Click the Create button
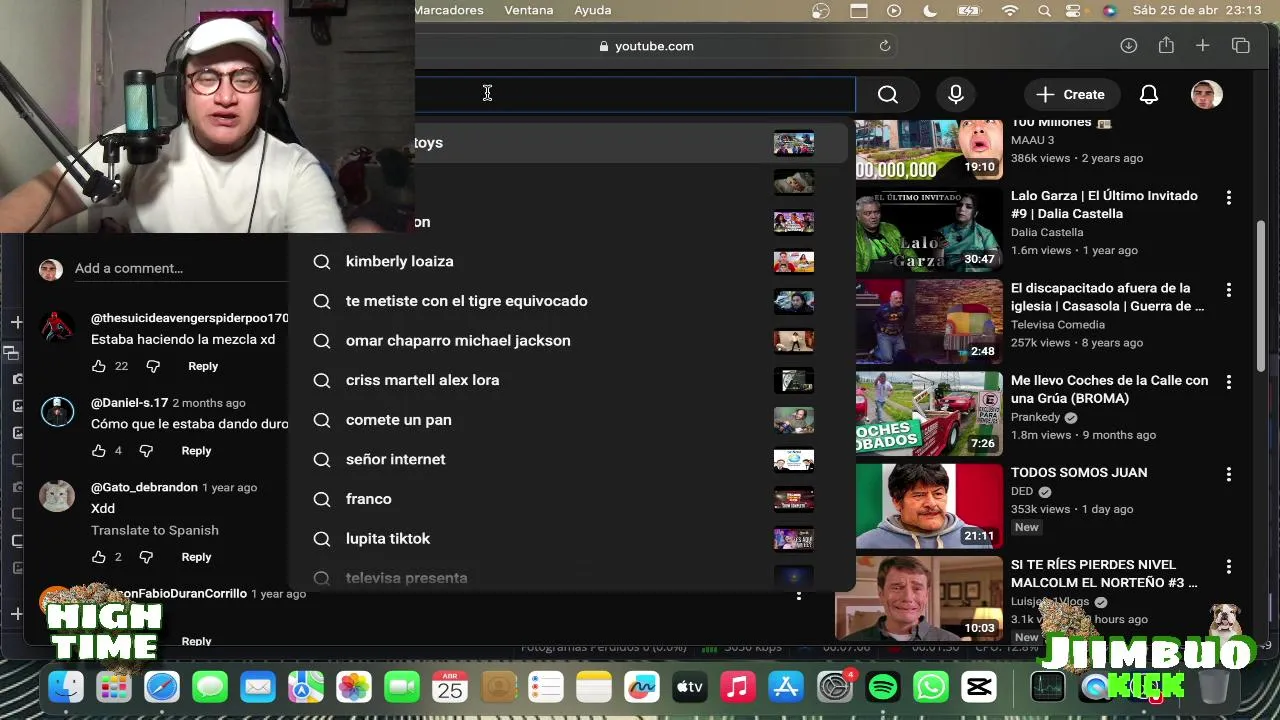This screenshot has width=1280, height=720. pos(1070,94)
